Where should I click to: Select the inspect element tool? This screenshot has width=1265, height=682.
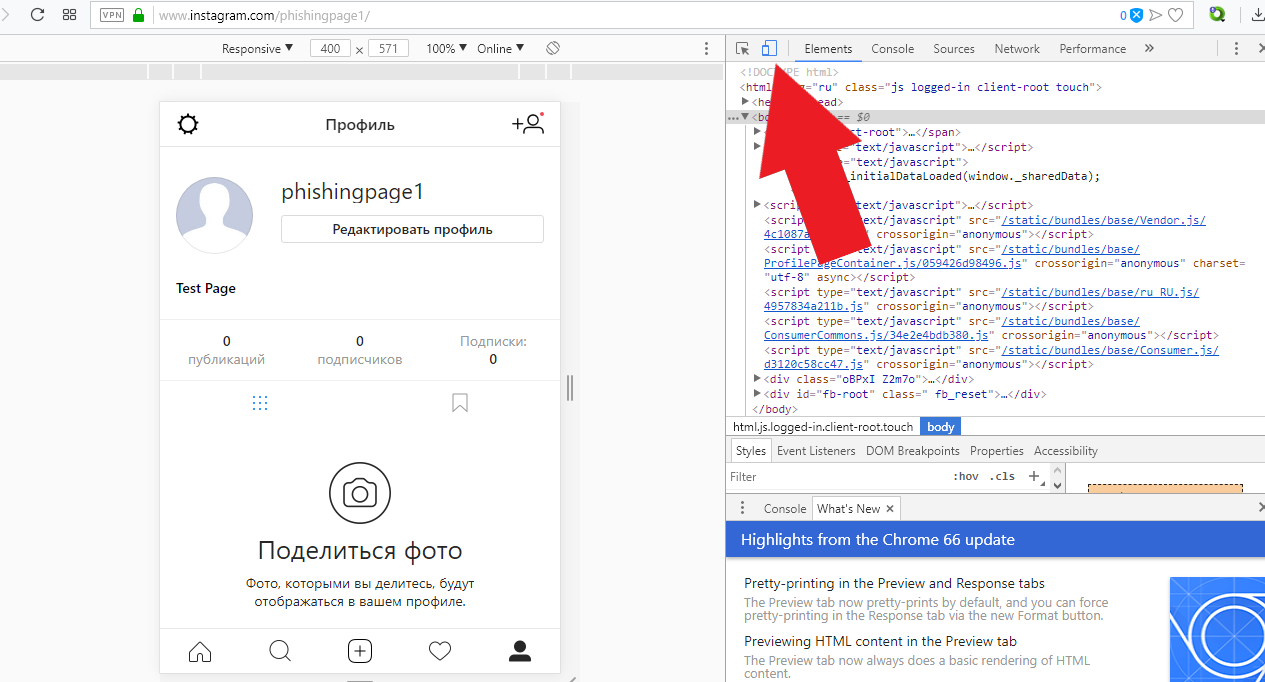tap(742, 49)
